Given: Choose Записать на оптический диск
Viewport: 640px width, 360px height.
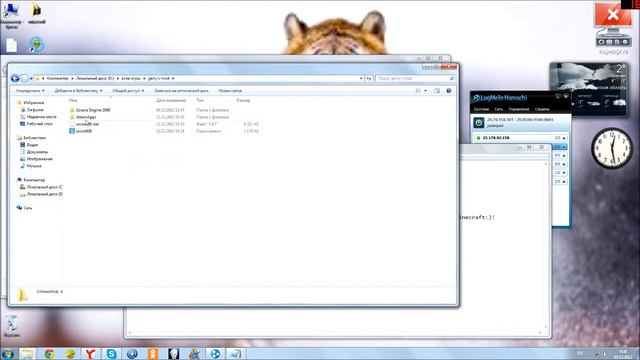Looking at the screenshot, I should tap(181, 91).
